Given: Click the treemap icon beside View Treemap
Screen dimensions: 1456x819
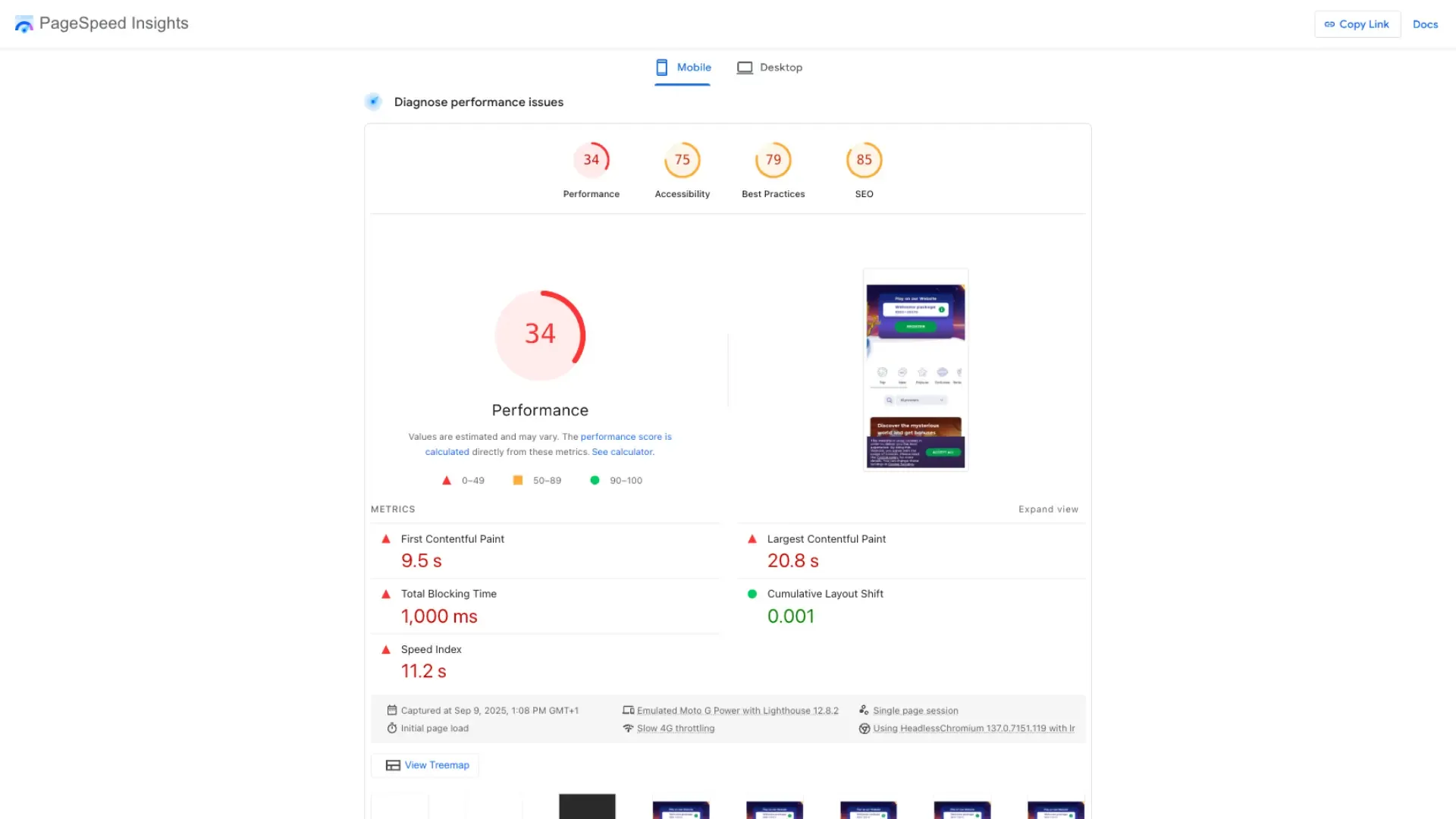Looking at the screenshot, I should click(393, 765).
